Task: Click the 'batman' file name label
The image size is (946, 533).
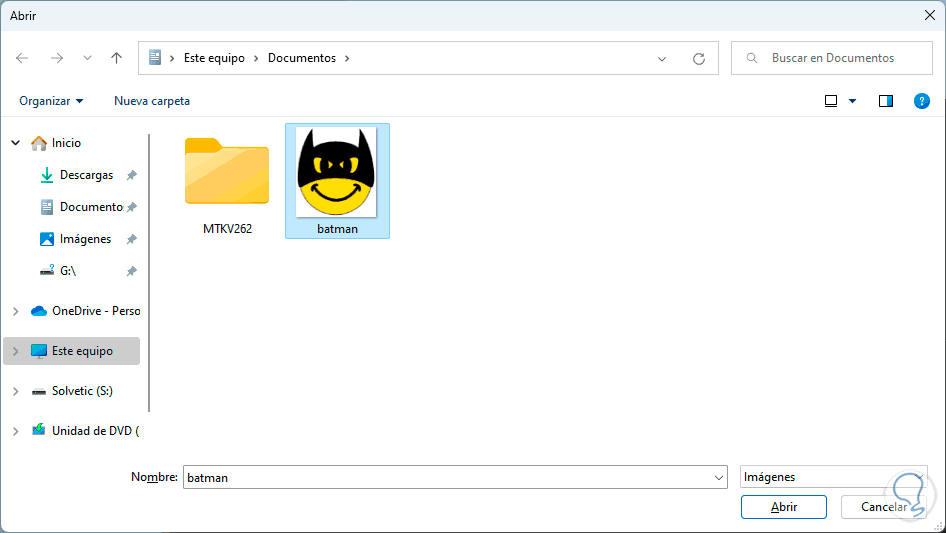Action: point(337,229)
